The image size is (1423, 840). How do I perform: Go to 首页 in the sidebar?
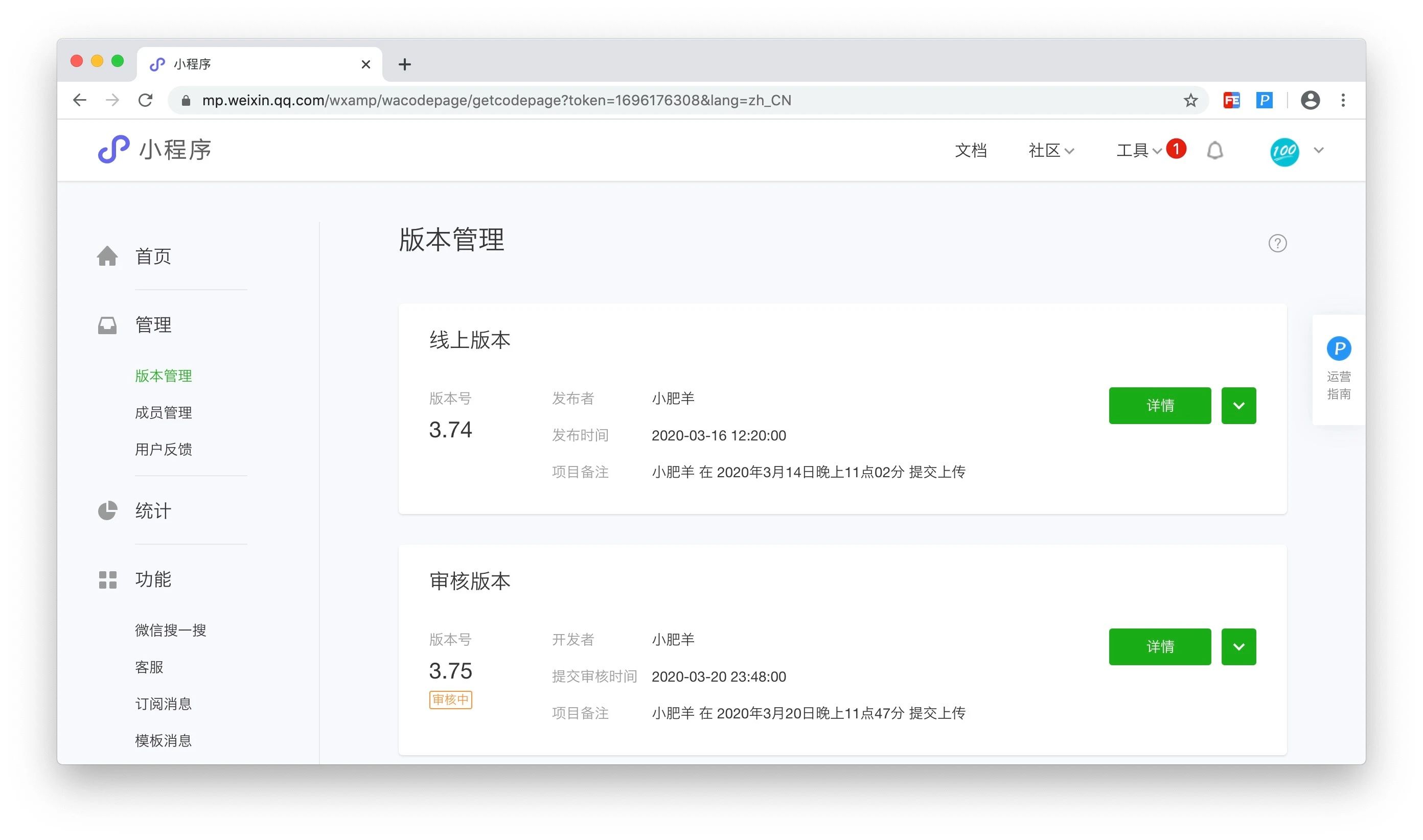pos(152,256)
